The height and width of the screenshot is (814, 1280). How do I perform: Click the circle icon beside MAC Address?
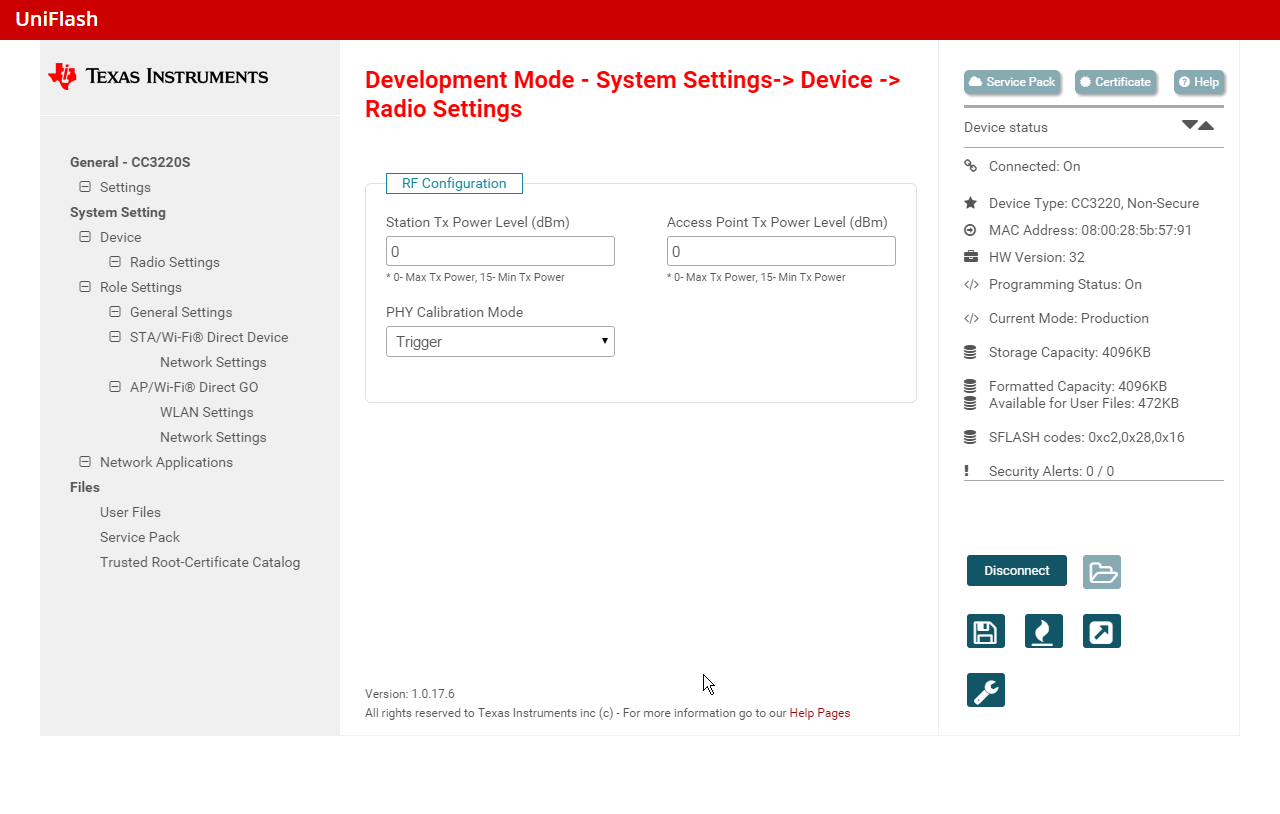tap(970, 230)
